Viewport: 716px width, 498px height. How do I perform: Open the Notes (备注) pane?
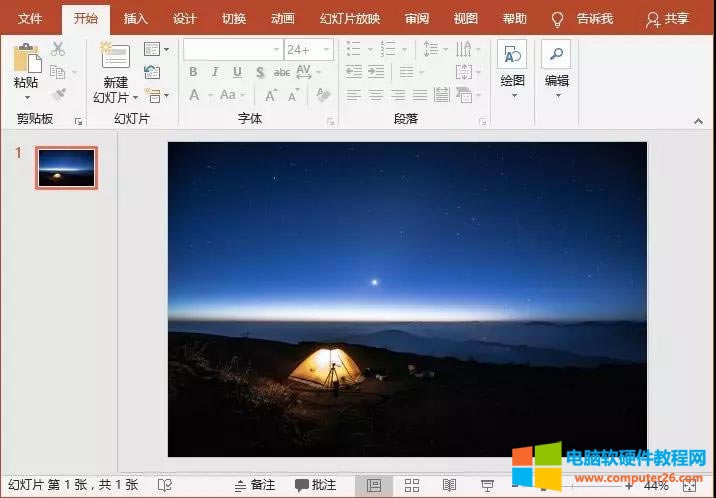coord(254,485)
